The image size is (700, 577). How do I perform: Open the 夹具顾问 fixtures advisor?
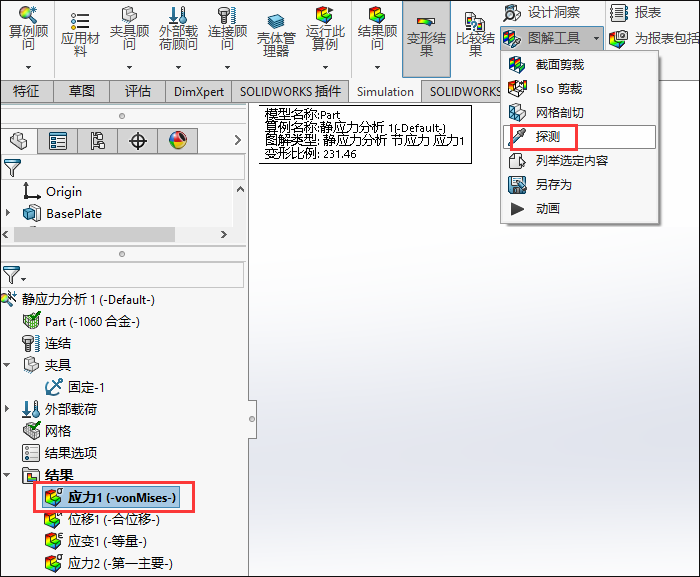pos(129,29)
